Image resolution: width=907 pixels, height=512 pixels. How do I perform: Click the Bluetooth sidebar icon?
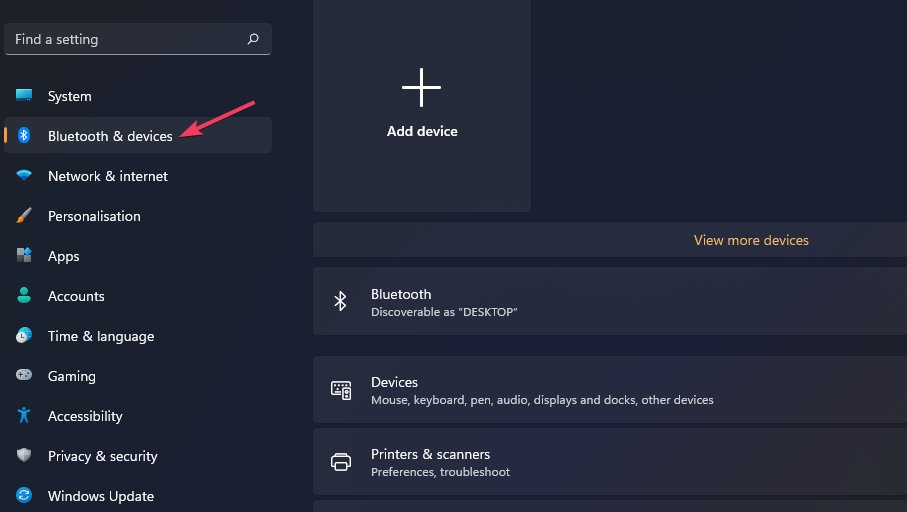(24, 135)
